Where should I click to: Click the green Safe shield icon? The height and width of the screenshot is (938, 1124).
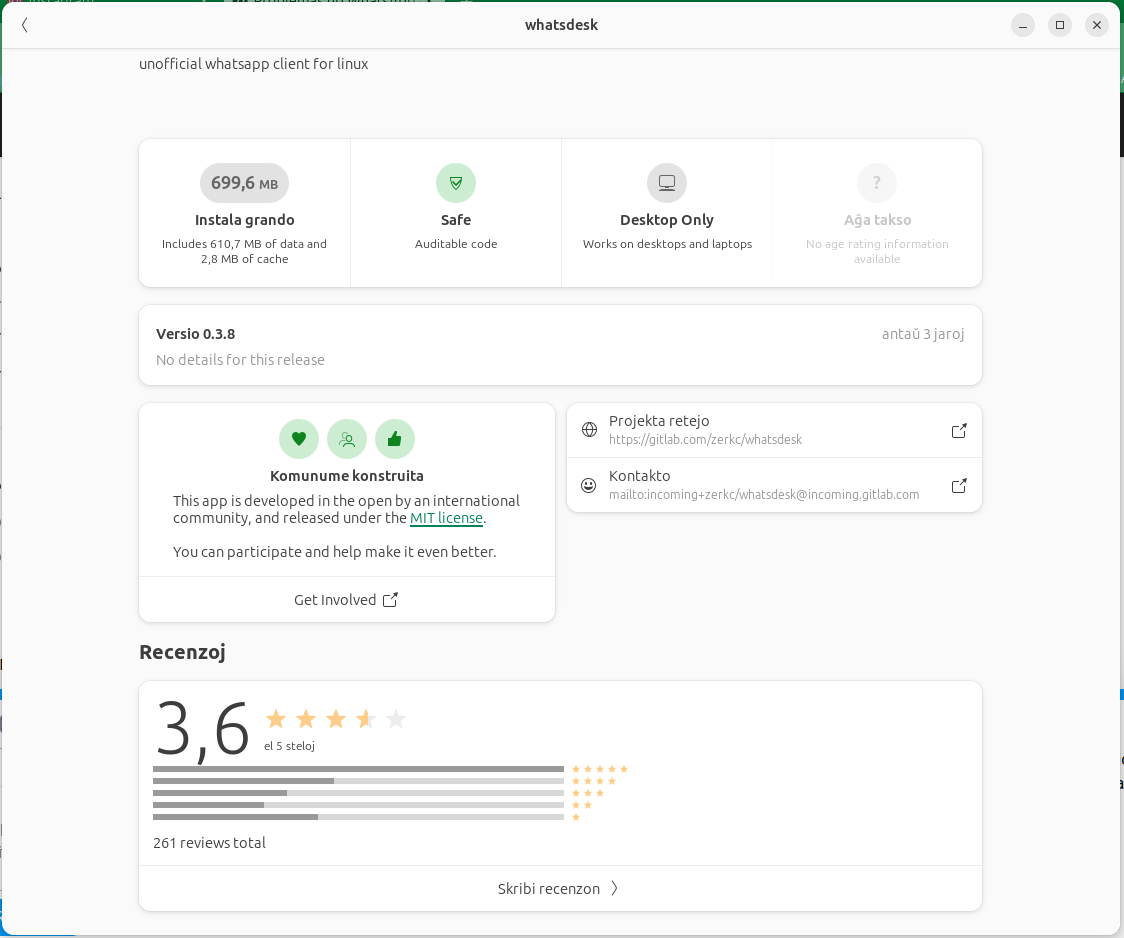coord(456,183)
